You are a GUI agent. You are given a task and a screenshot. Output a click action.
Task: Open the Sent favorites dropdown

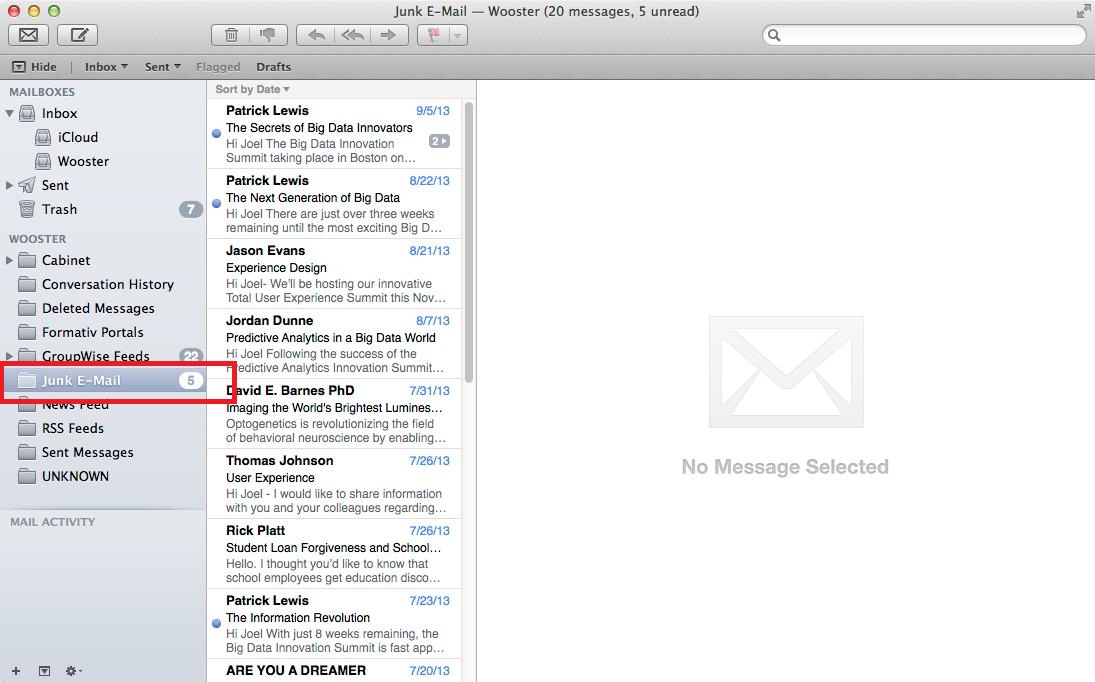coord(163,67)
